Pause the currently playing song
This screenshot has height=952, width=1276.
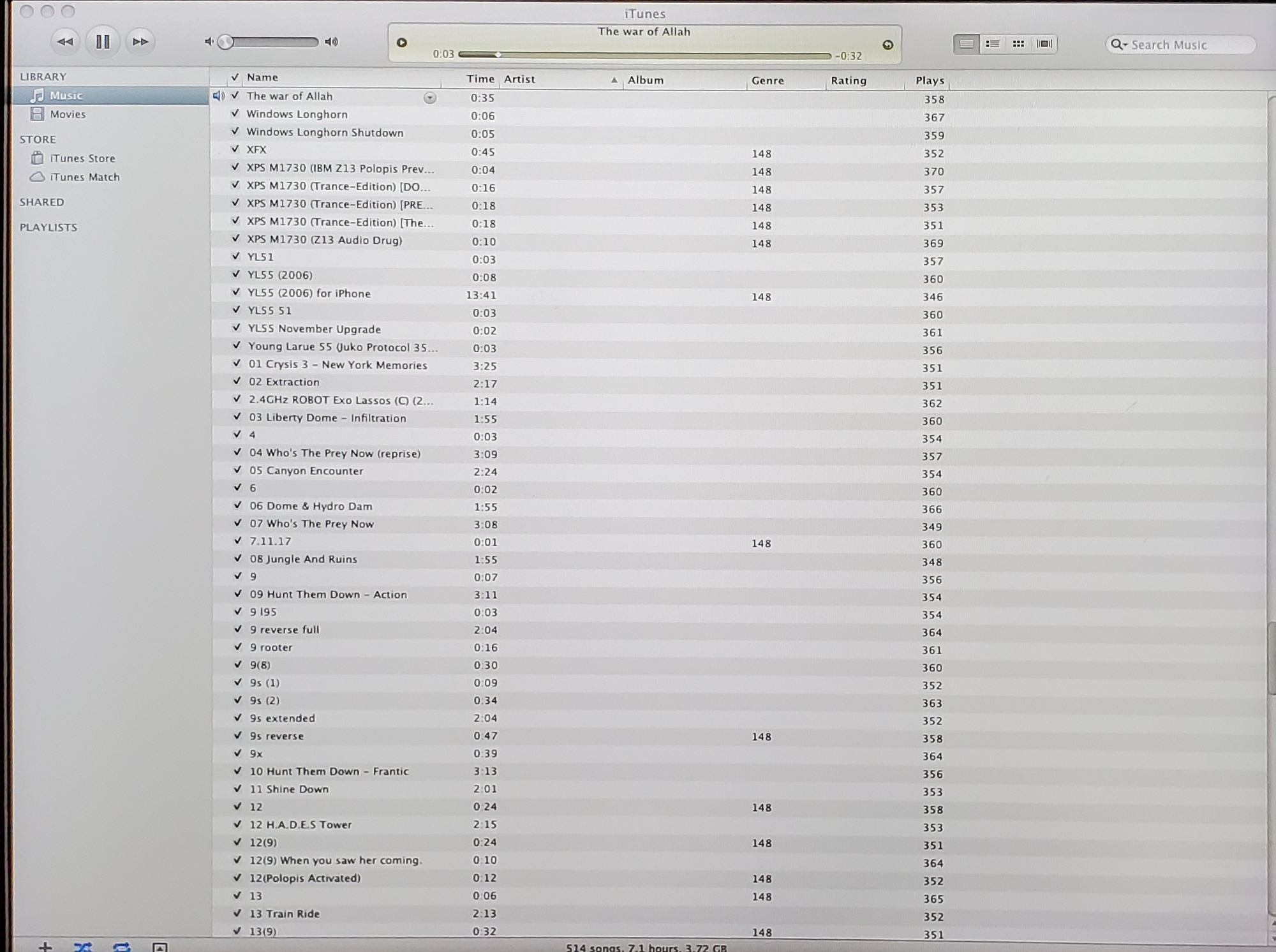coord(103,42)
